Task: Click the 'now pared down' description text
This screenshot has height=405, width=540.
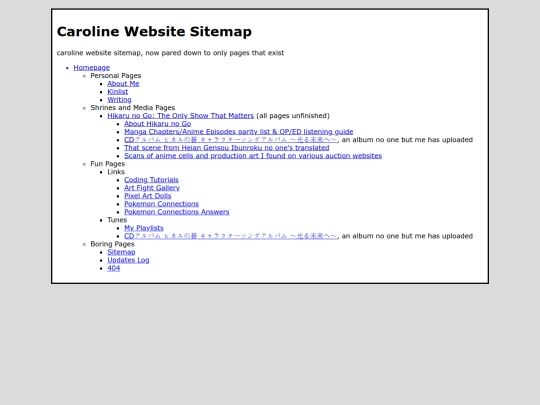Action: [x=170, y=53]
